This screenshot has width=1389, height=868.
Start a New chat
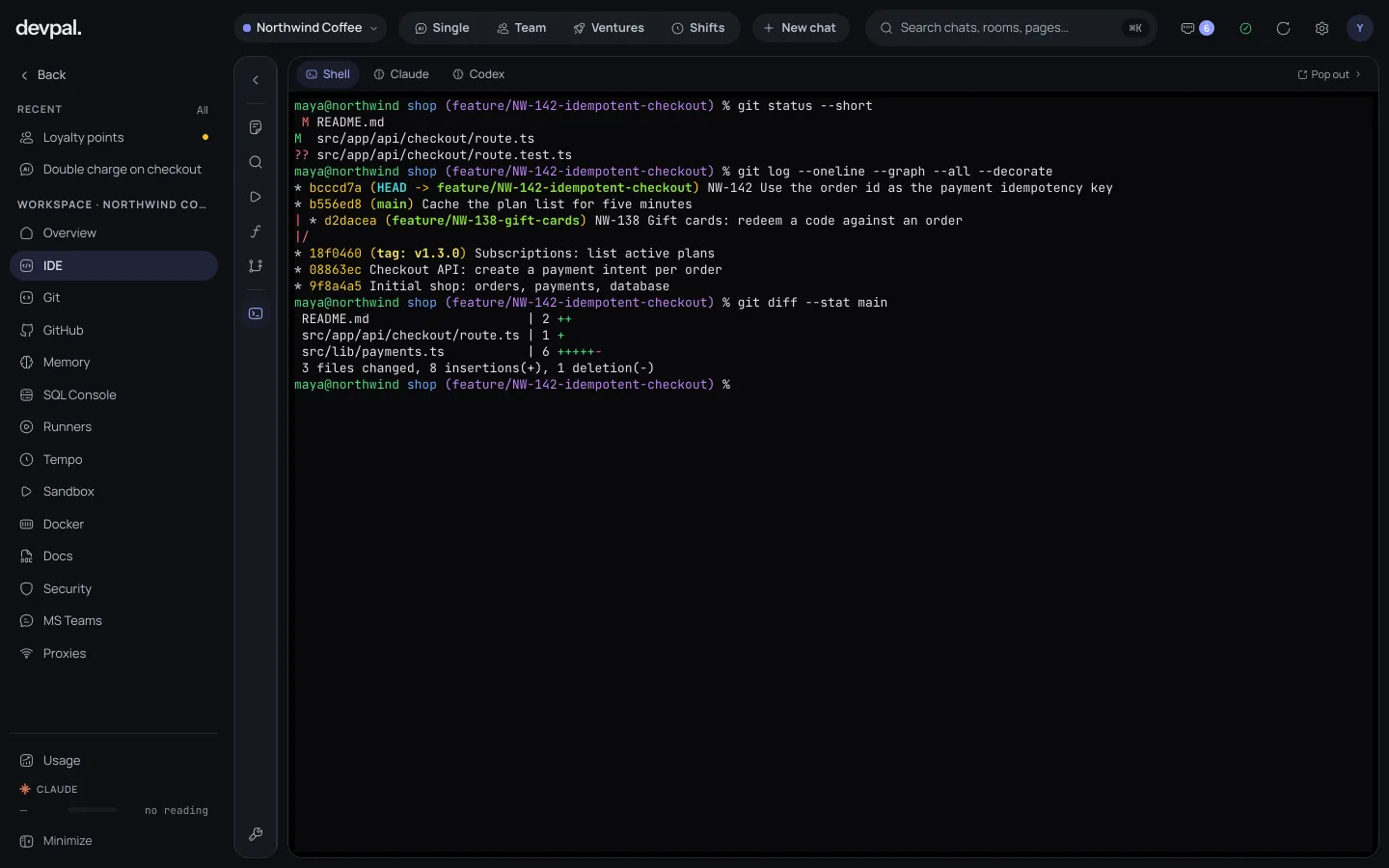click(x=801, y=28)
